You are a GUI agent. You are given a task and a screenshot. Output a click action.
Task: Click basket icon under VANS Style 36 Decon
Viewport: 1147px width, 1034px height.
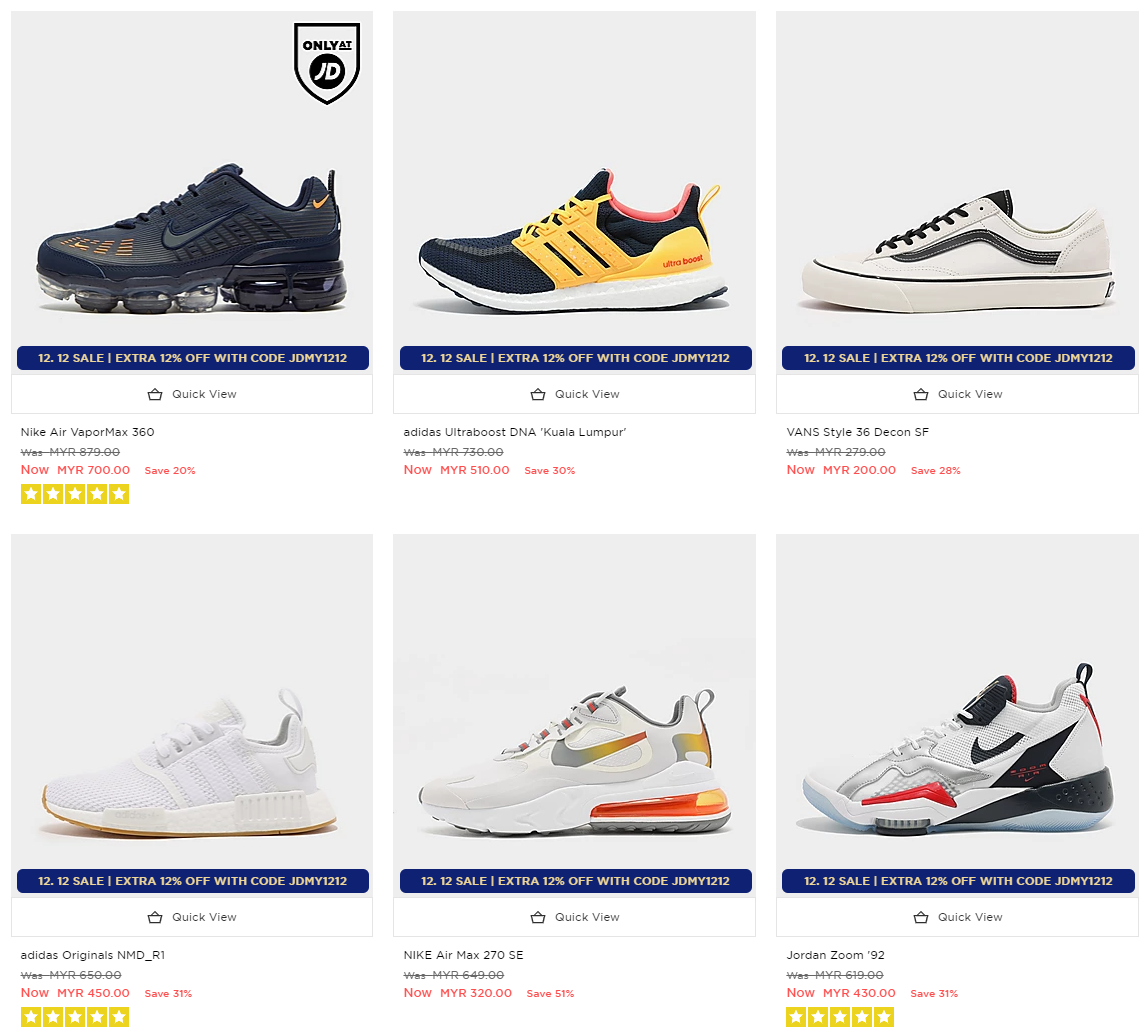pyautogui.click(x=921, y=394)
